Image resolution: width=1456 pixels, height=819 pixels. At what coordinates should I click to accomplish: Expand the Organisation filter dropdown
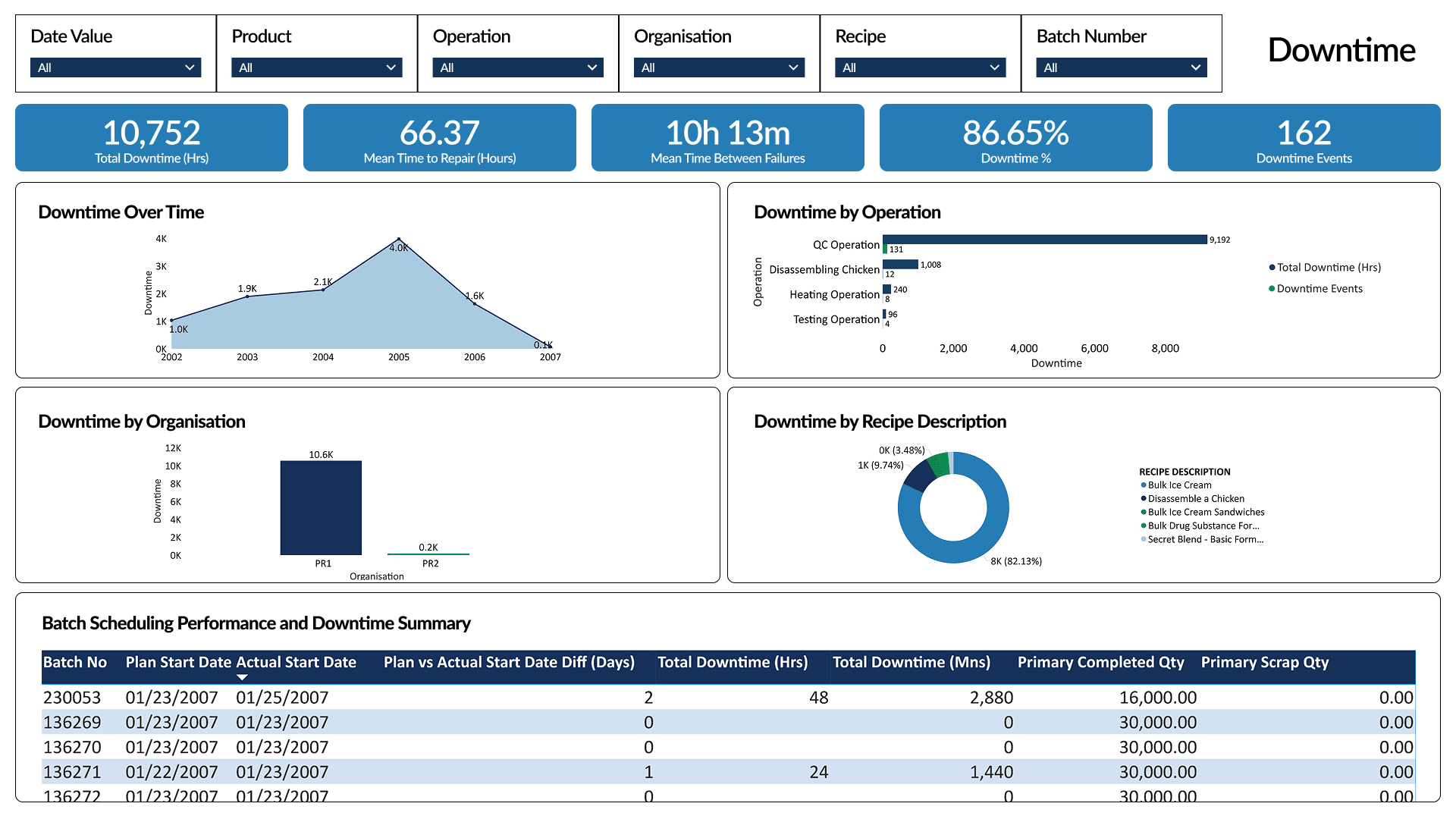point(718,67)
